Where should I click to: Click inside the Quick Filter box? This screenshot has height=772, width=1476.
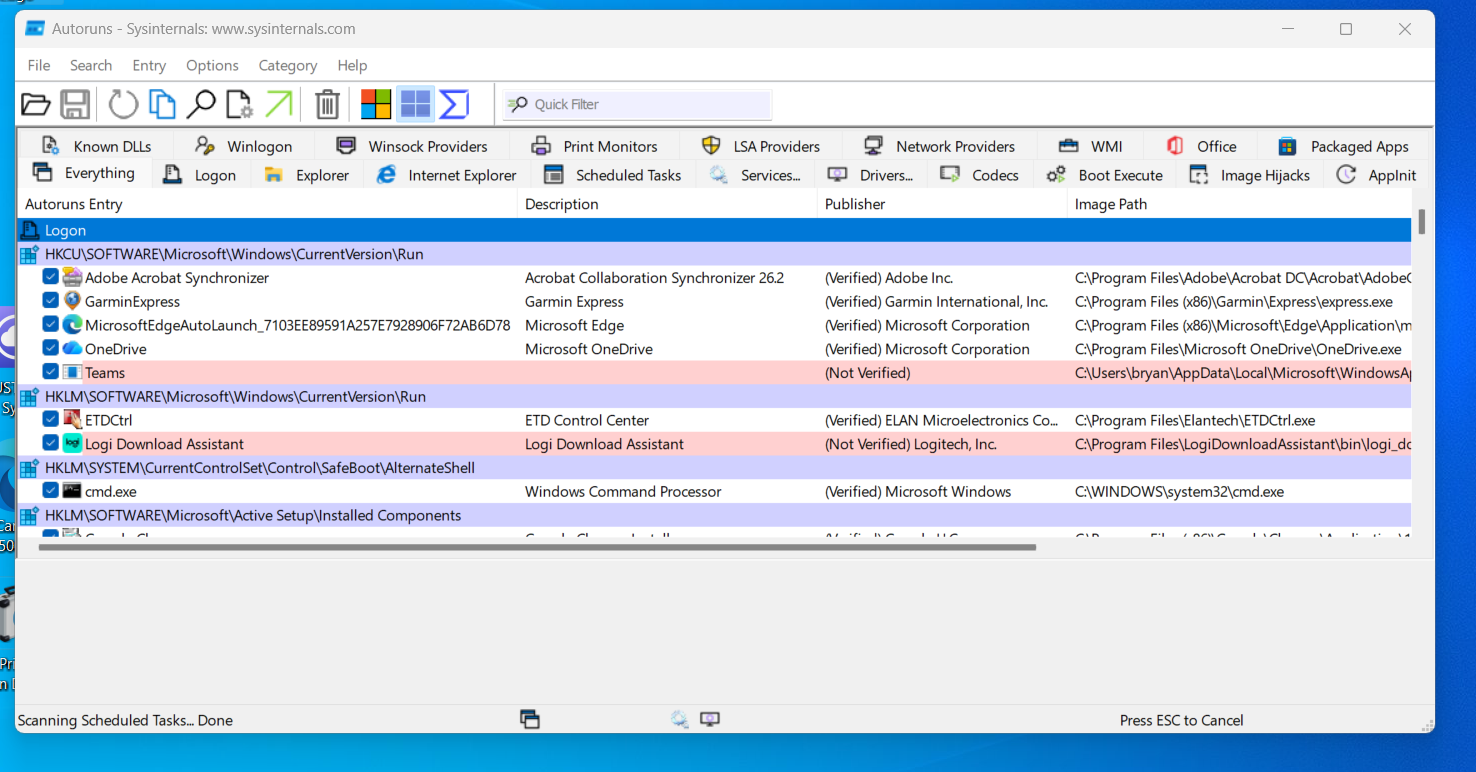[x=638, y=104]
